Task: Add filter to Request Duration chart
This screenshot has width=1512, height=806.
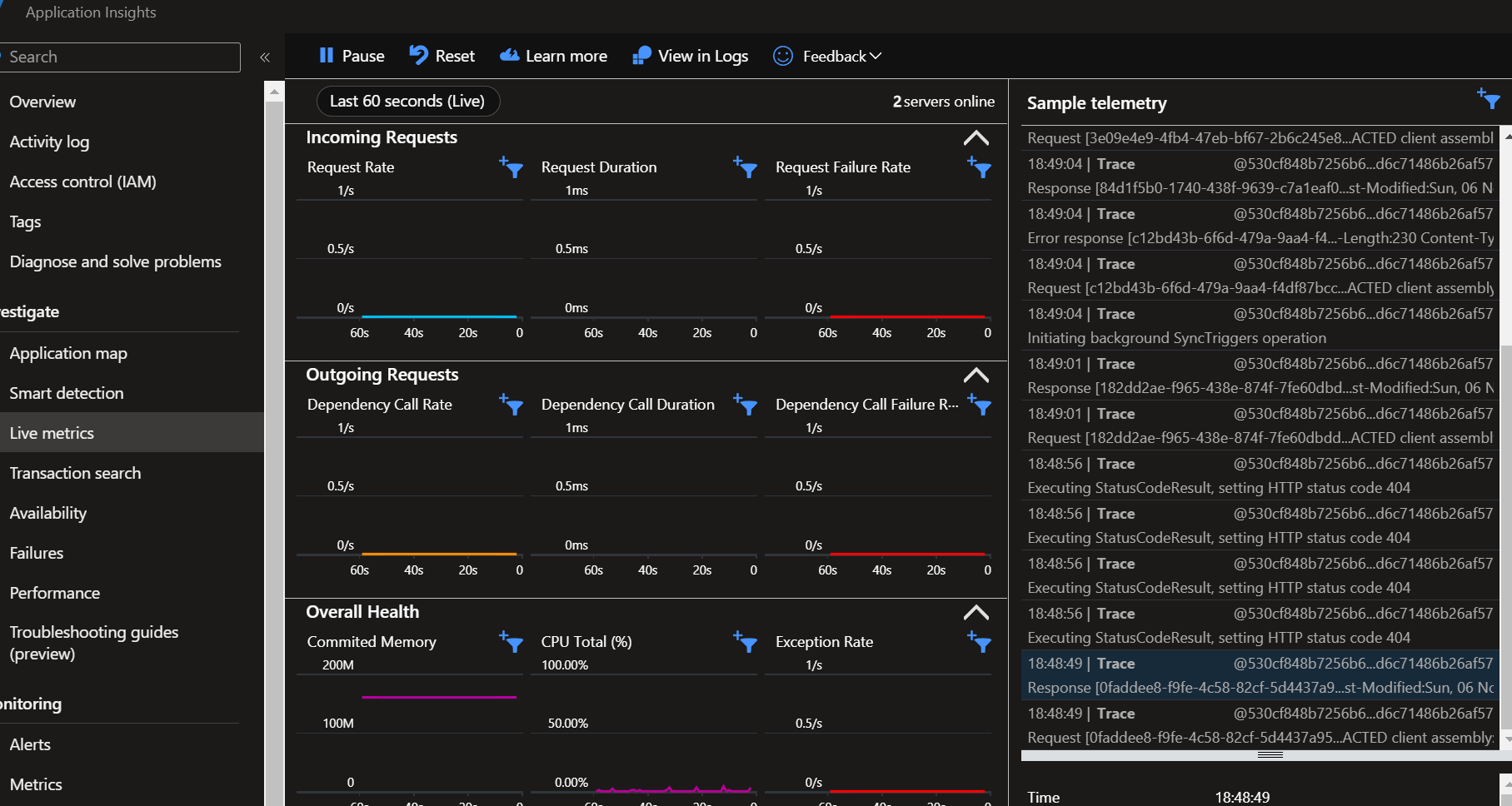Action: click(746, 167)
